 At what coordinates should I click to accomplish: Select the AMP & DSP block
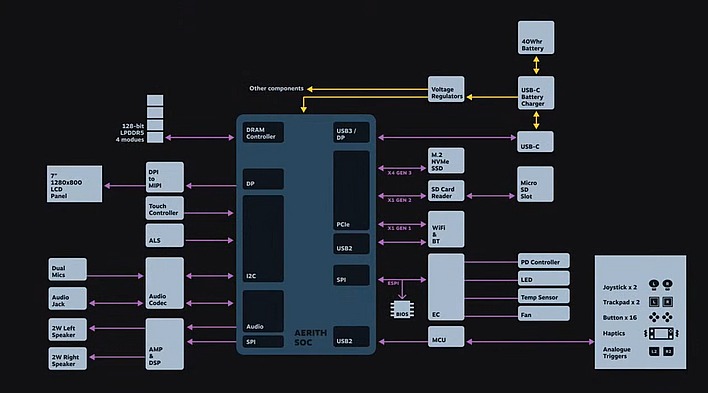click(x=165, y=344)
